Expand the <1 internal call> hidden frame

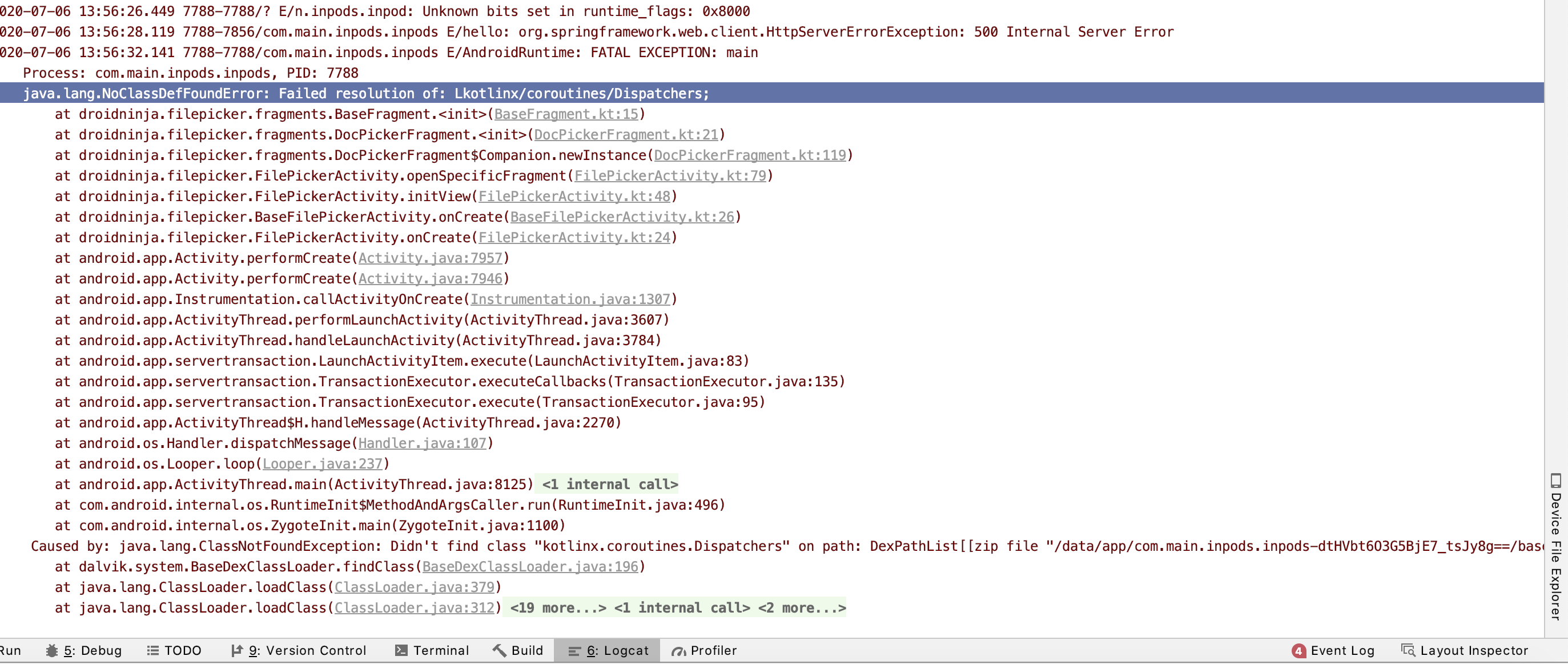(x=682, y=607)
